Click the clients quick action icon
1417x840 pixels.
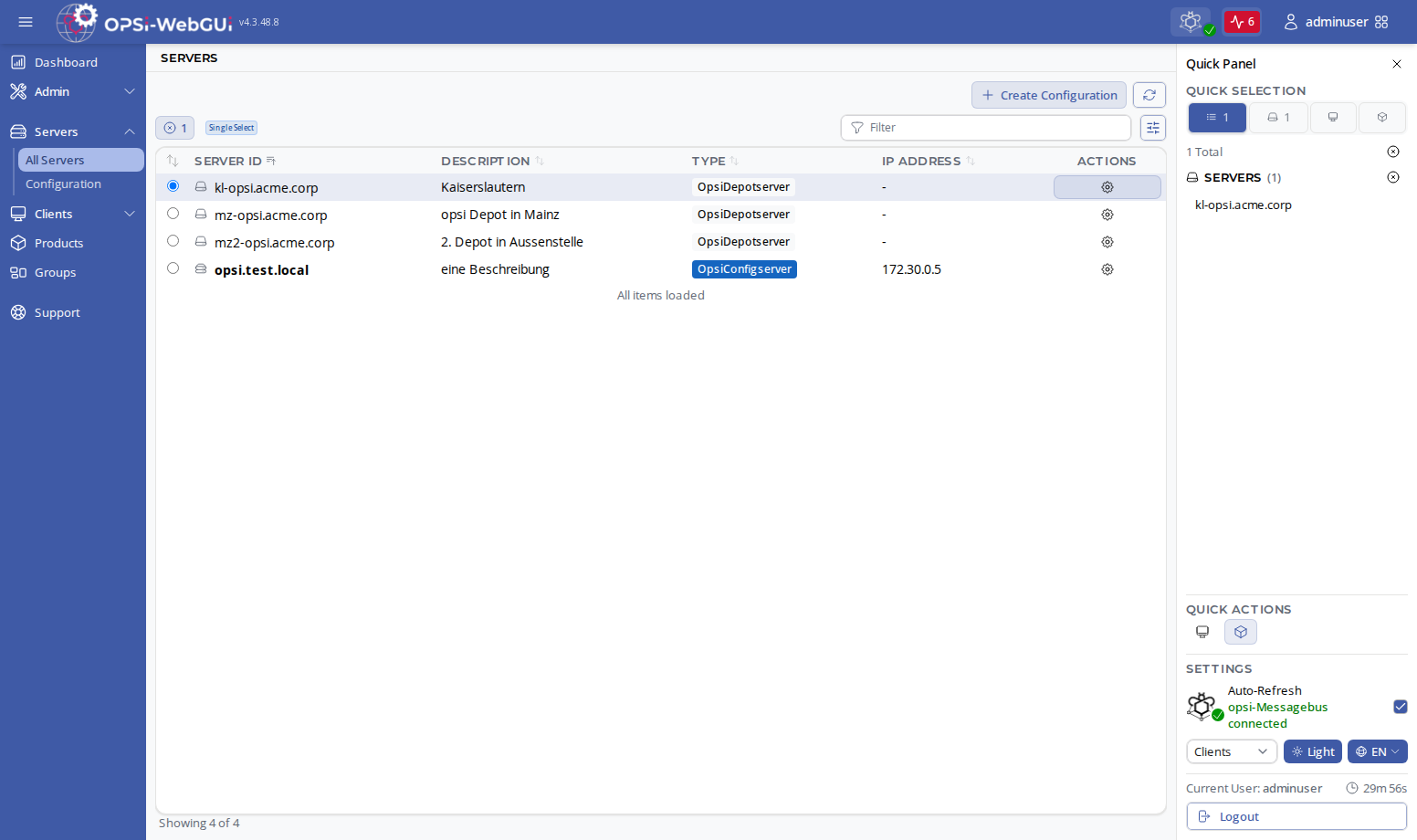(1202, 632)
